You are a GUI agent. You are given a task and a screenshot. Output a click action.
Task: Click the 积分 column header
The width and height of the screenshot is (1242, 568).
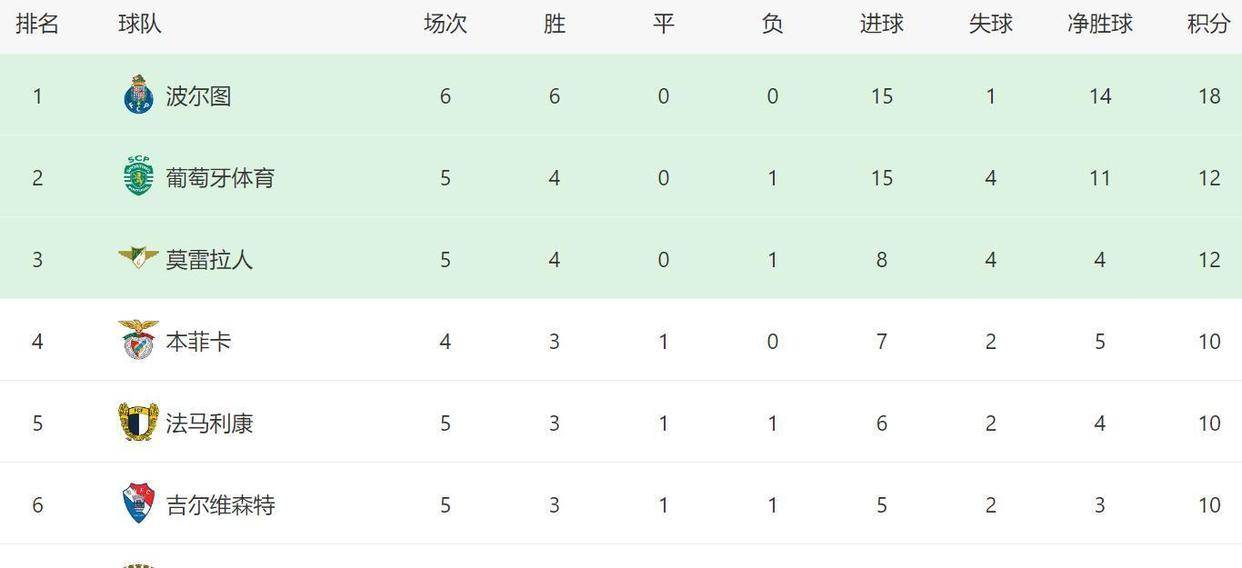point(1209,24)
